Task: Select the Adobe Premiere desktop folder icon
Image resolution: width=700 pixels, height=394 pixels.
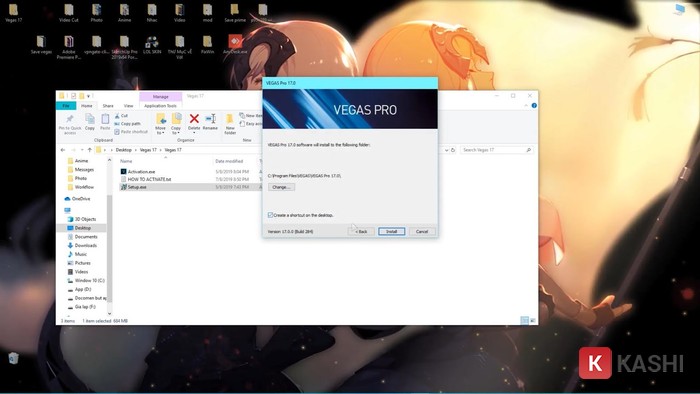Action: (69, 47)
